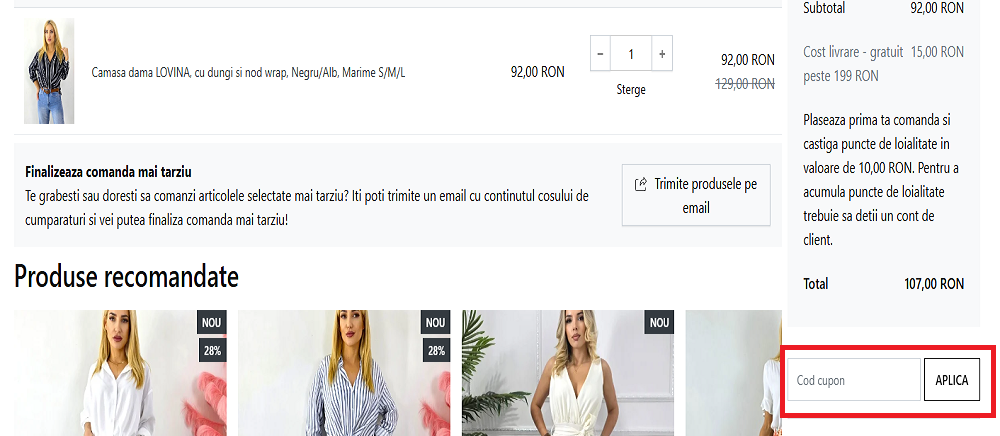Open the LOVINA shirt cart thumbnail
Screen dimensions: 1000x436
[49, 71]
